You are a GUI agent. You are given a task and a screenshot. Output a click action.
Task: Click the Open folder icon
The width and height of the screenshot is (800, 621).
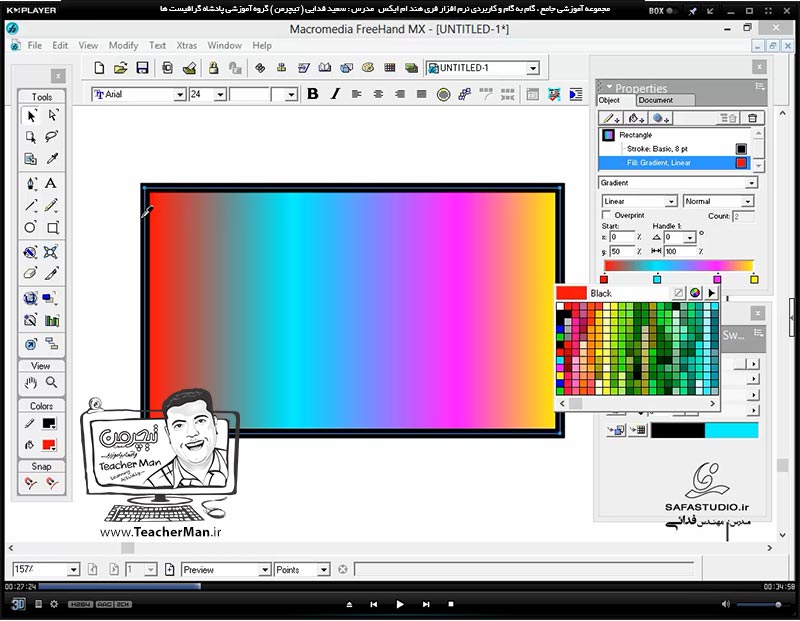pos(120,68)
